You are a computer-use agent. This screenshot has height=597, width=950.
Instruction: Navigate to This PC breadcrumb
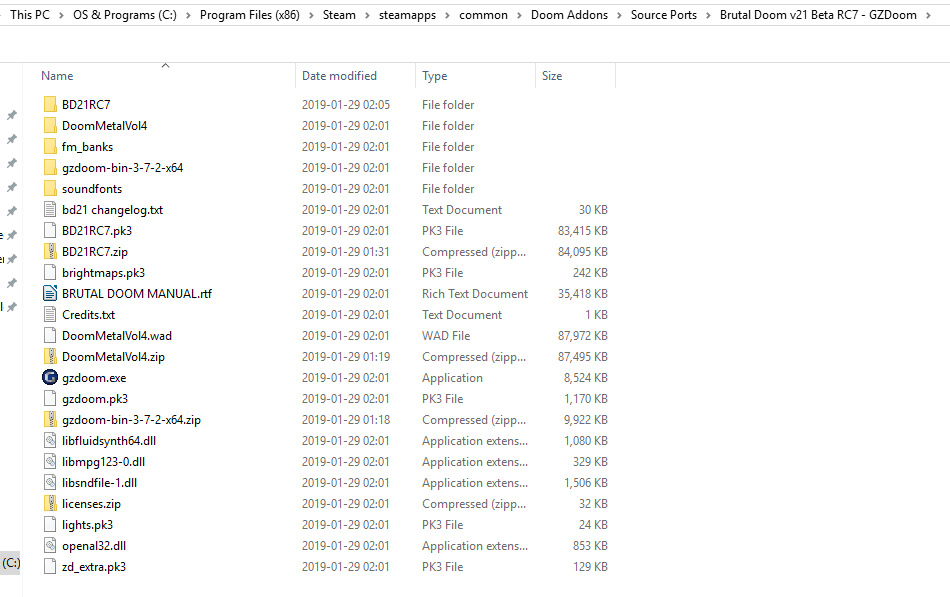[30, 15]
